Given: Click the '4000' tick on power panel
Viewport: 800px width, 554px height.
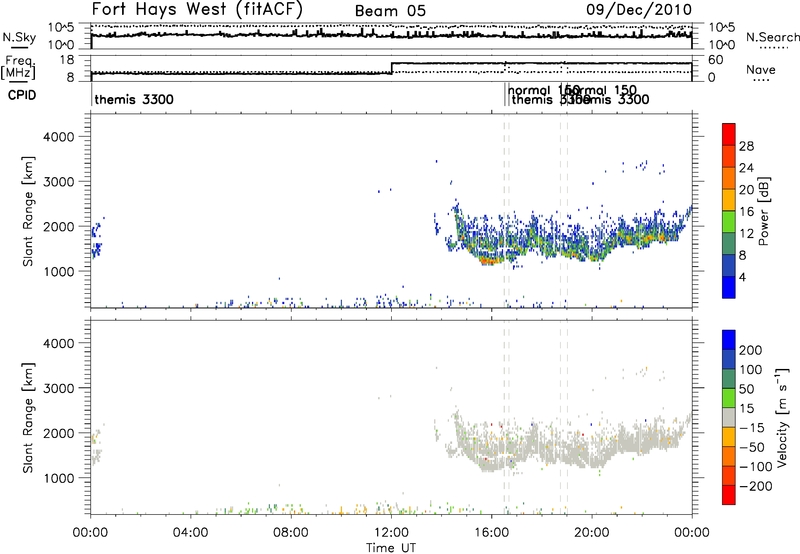Looking at the screenshot, I should click(58, 137).
